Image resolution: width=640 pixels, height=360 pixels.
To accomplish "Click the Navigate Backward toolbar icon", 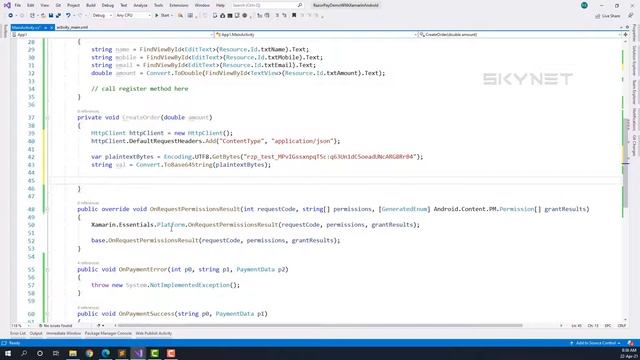I will [x=11, y=16].
